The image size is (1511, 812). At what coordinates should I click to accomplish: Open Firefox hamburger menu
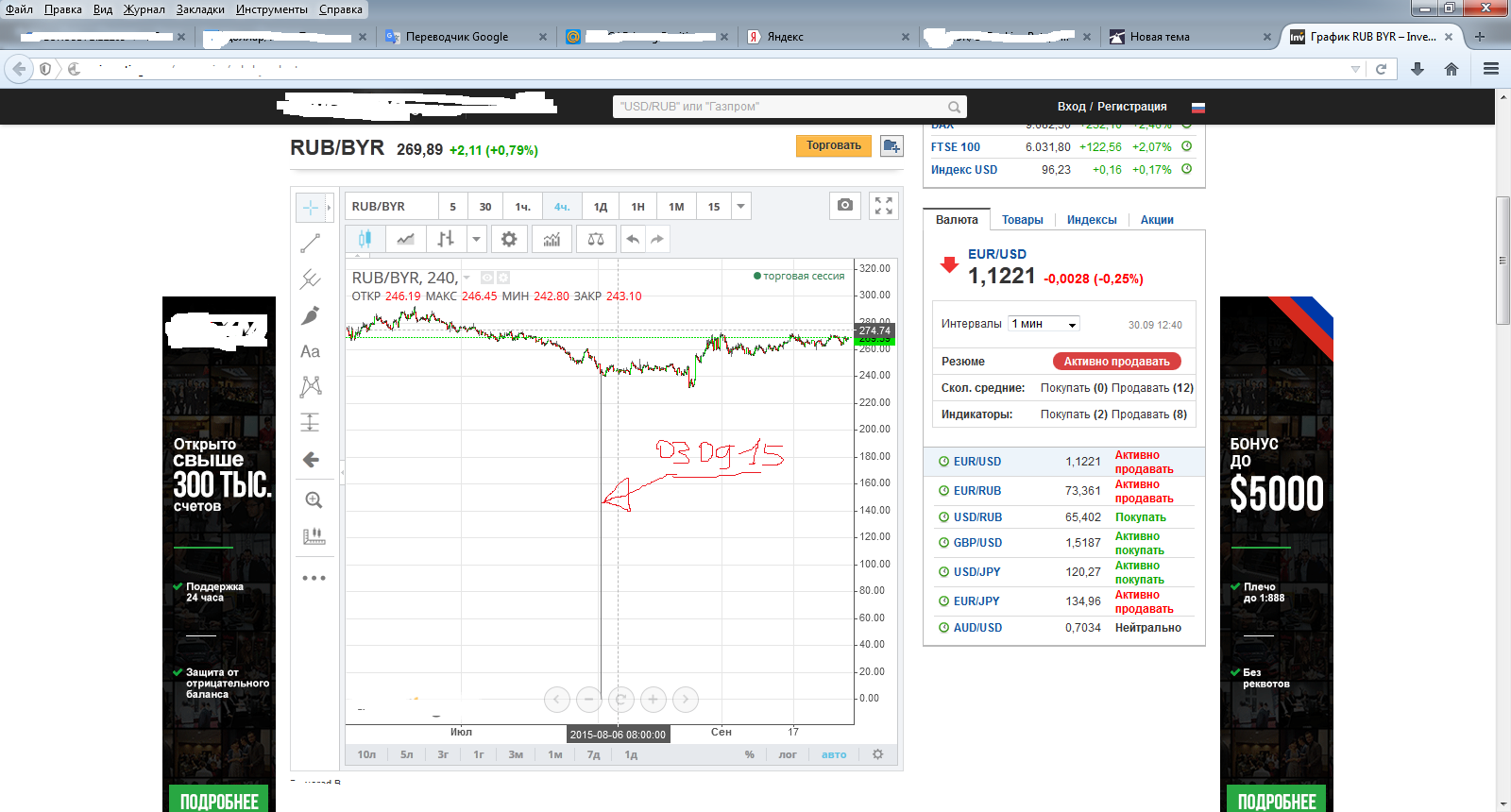pos(1491,68)
